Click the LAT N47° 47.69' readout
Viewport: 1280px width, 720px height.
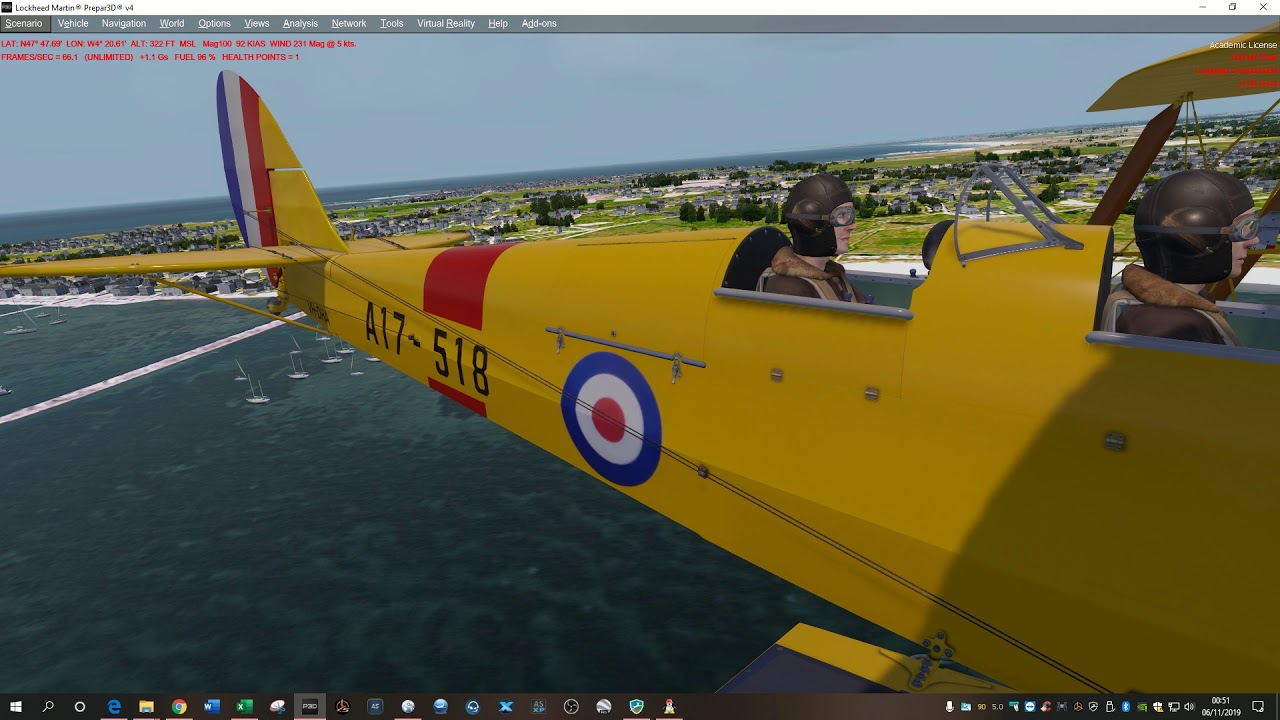tap(32, 44)
